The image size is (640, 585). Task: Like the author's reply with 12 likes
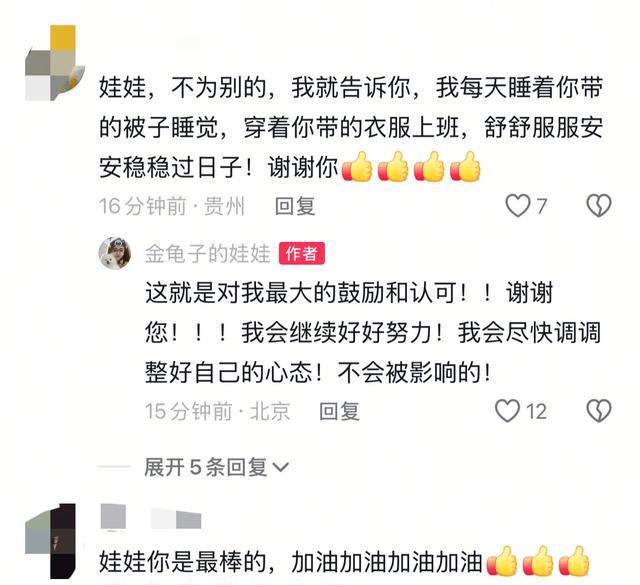click(507, 411)
